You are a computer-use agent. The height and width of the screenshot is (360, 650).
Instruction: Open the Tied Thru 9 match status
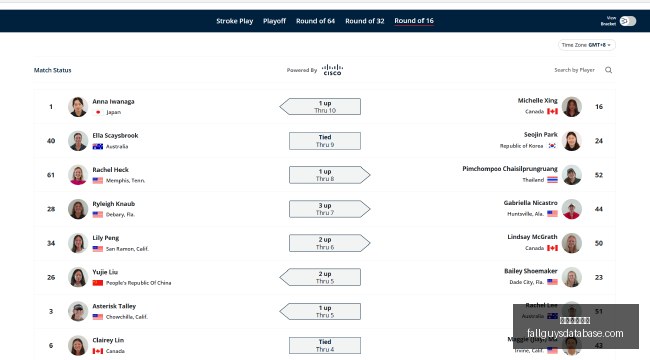[x=325, y=141]
